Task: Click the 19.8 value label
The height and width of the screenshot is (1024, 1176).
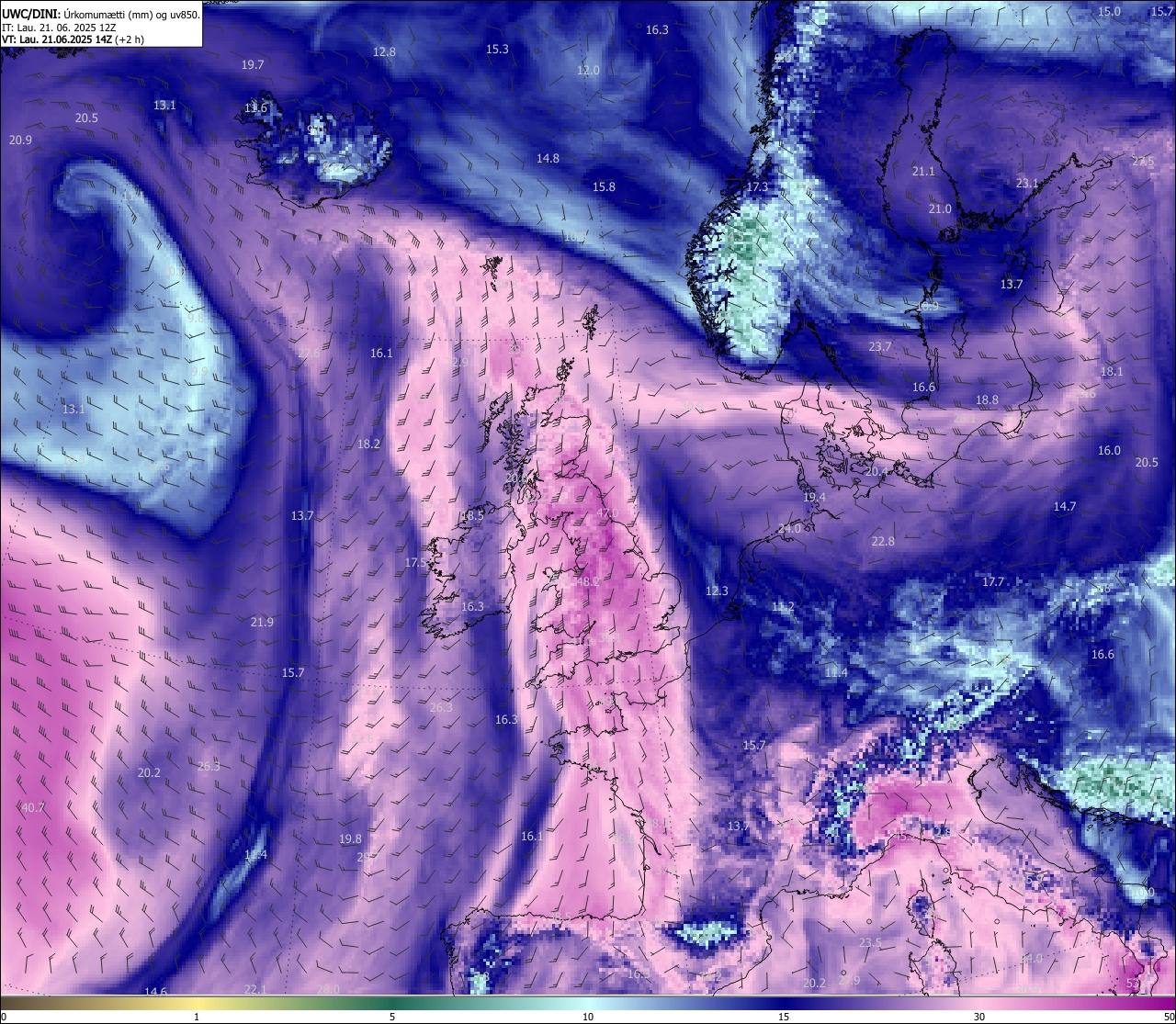Action: click(x=350, y=839)
